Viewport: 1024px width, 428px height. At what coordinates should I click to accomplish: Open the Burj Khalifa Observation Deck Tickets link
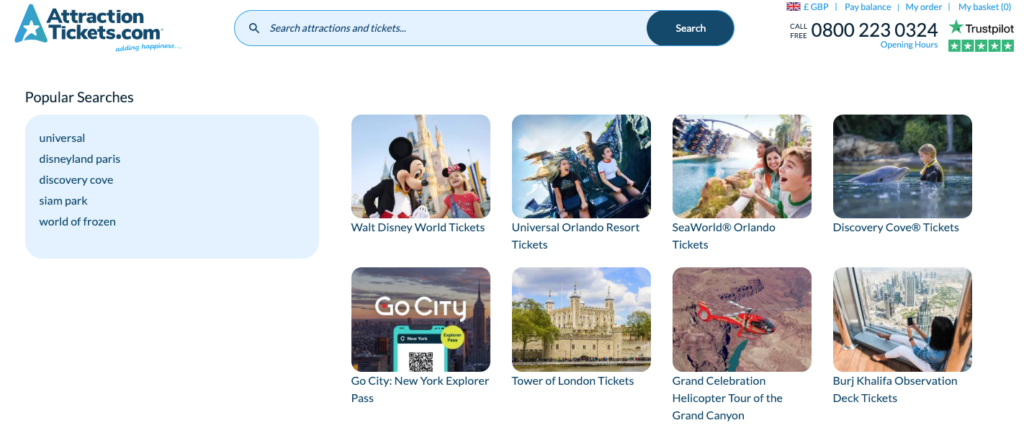tap(894, 389)
